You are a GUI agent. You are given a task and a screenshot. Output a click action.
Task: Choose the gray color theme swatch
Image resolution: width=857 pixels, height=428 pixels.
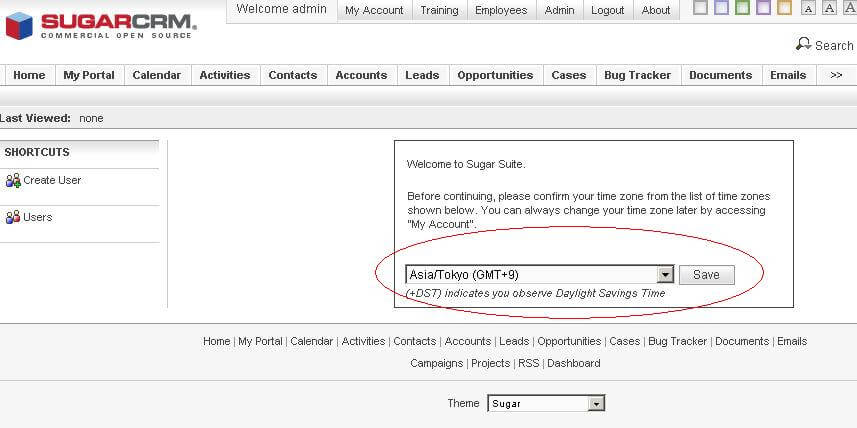pos(700,9)
